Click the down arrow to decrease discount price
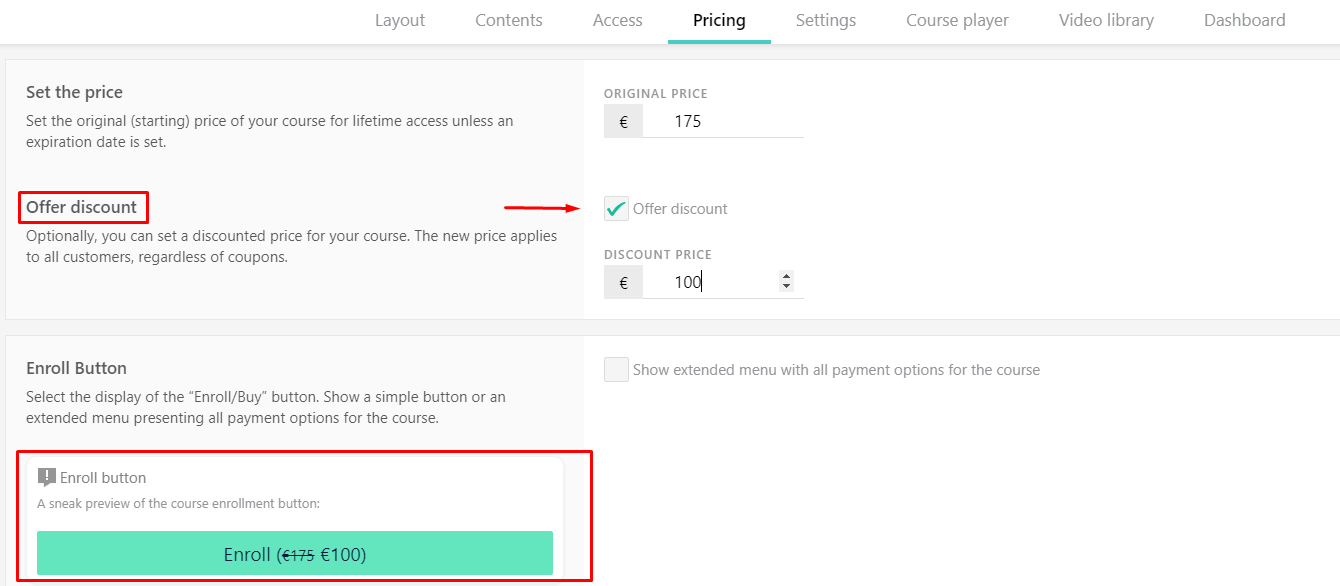Viewport: 1340px width, 586px height. [787, 287]
